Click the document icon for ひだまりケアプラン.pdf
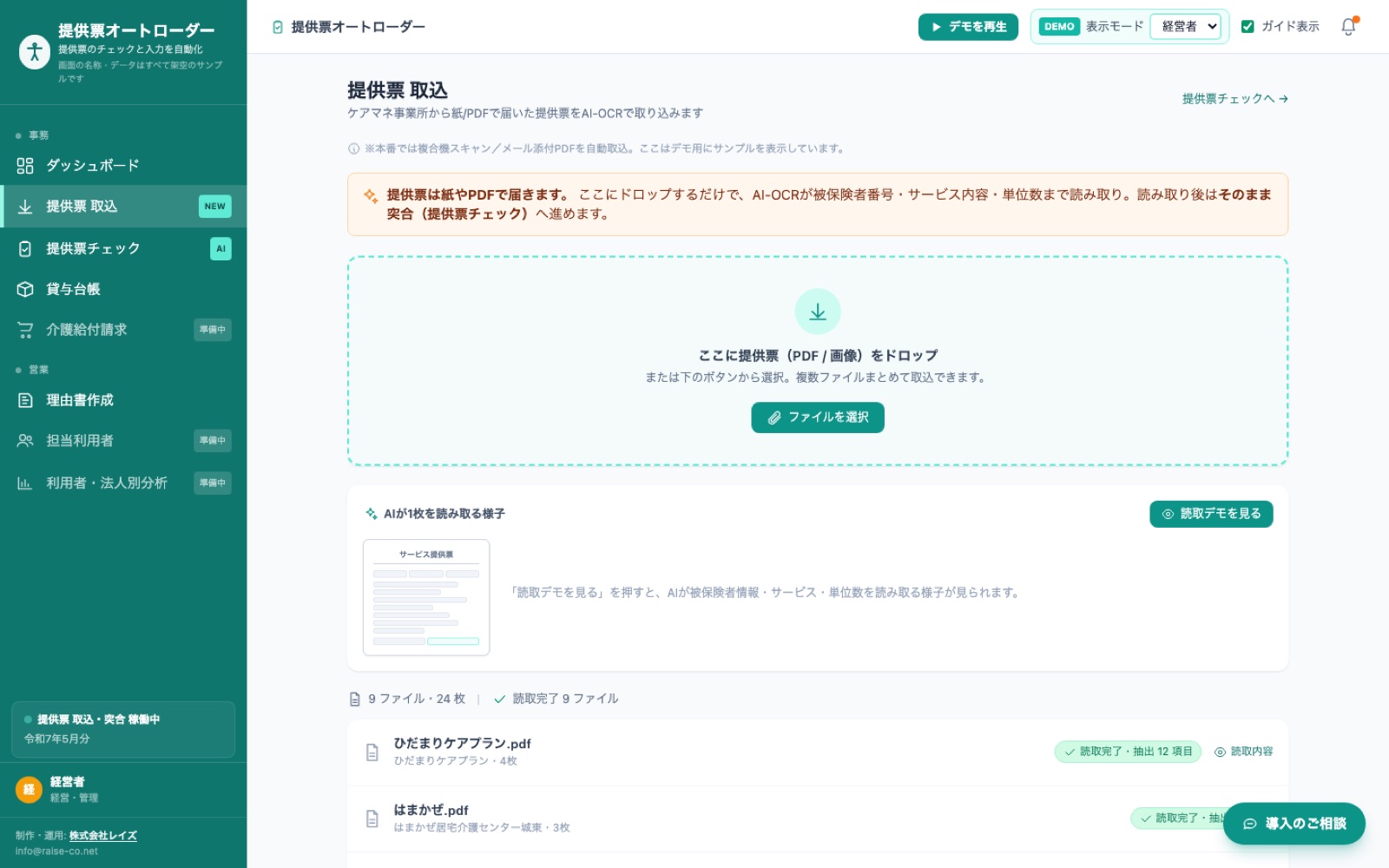1389x868 pixels. (x=372, y=752)
